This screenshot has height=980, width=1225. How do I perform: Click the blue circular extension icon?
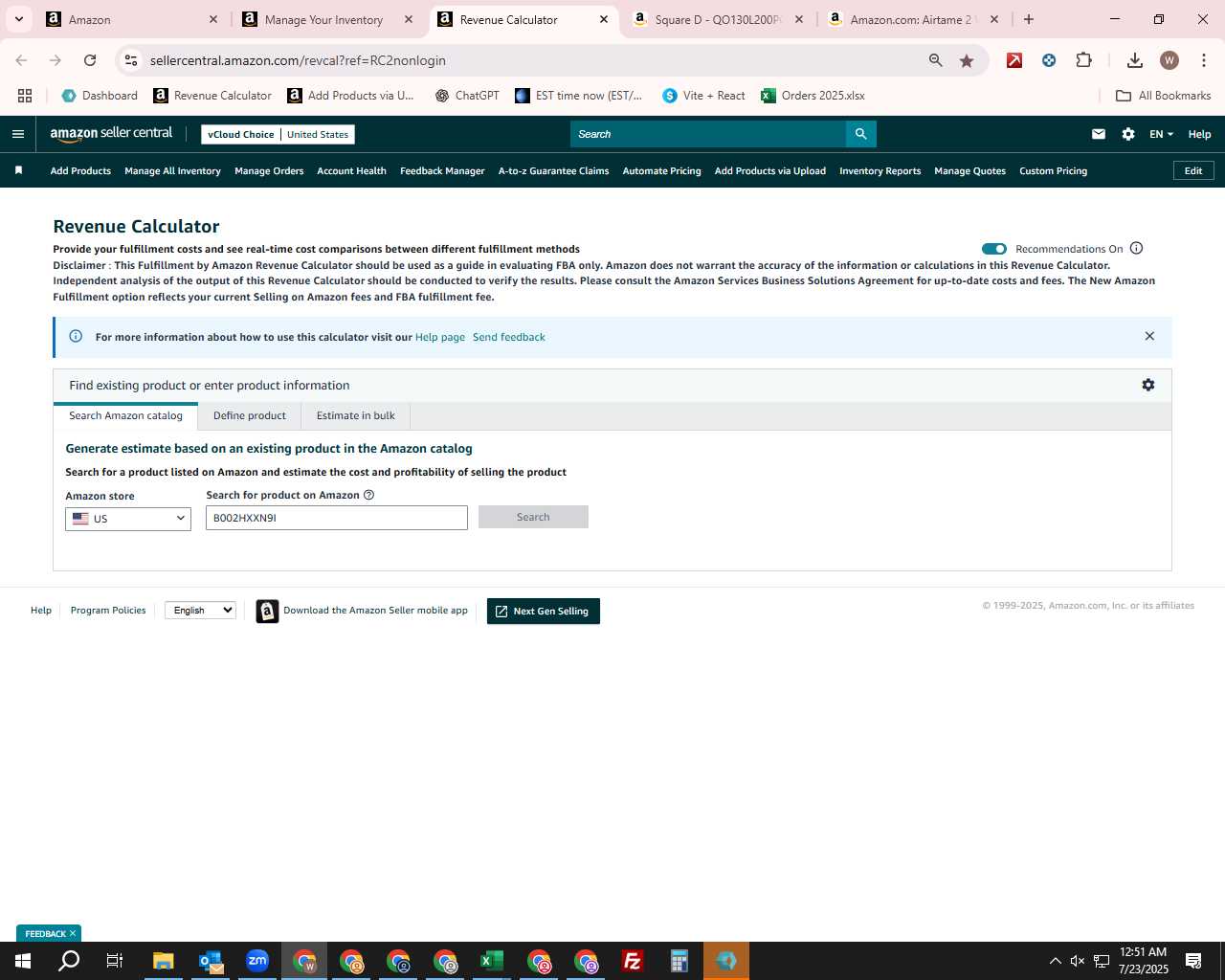pyautogui.click(x=1049, y=60)
